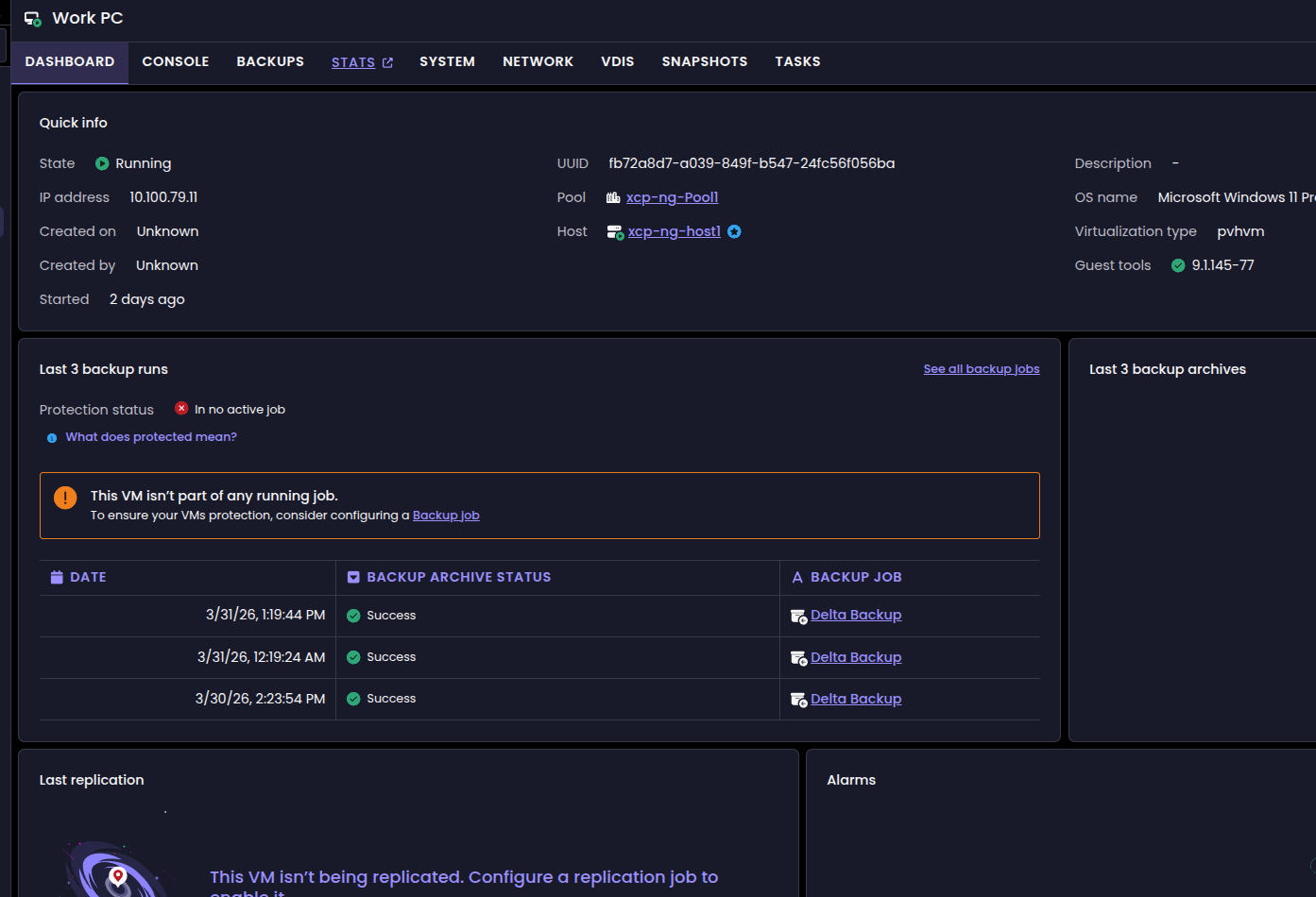This screenshot has height=897, width=1316.
Task: Select the VM UUID text value
Action: click(751, 163)
